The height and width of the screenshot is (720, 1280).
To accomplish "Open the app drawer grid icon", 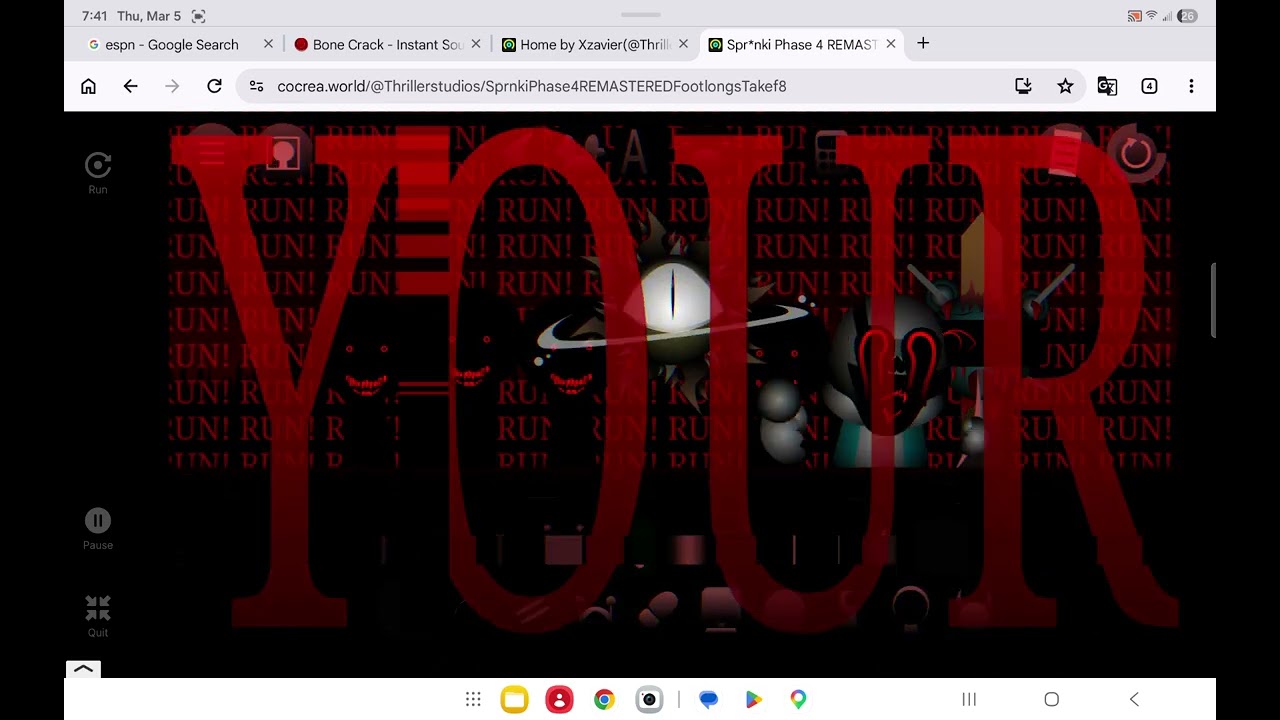I will [473, 699].
